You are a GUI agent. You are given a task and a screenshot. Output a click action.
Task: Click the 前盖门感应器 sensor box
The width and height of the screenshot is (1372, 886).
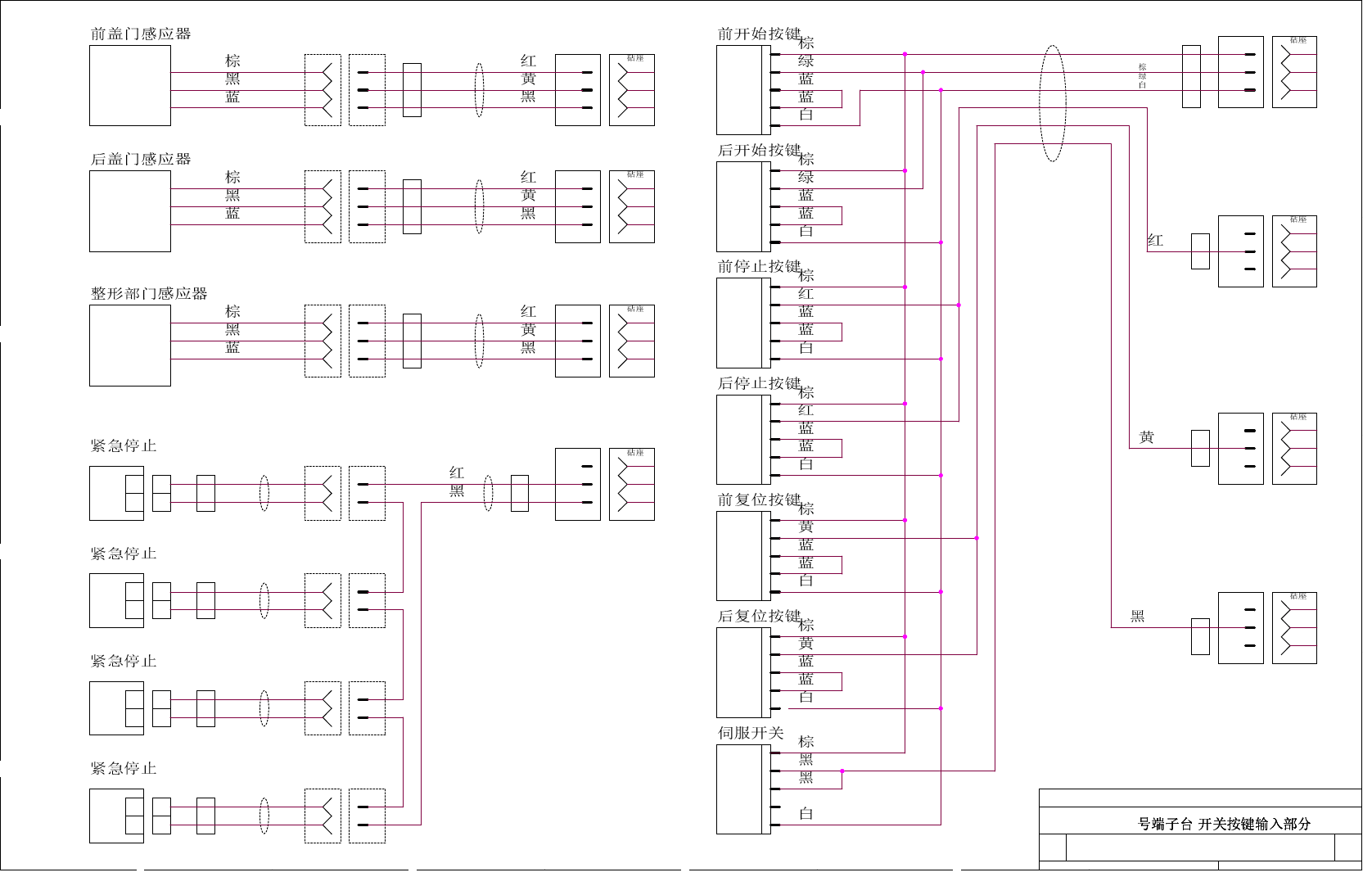coord(130,85)
